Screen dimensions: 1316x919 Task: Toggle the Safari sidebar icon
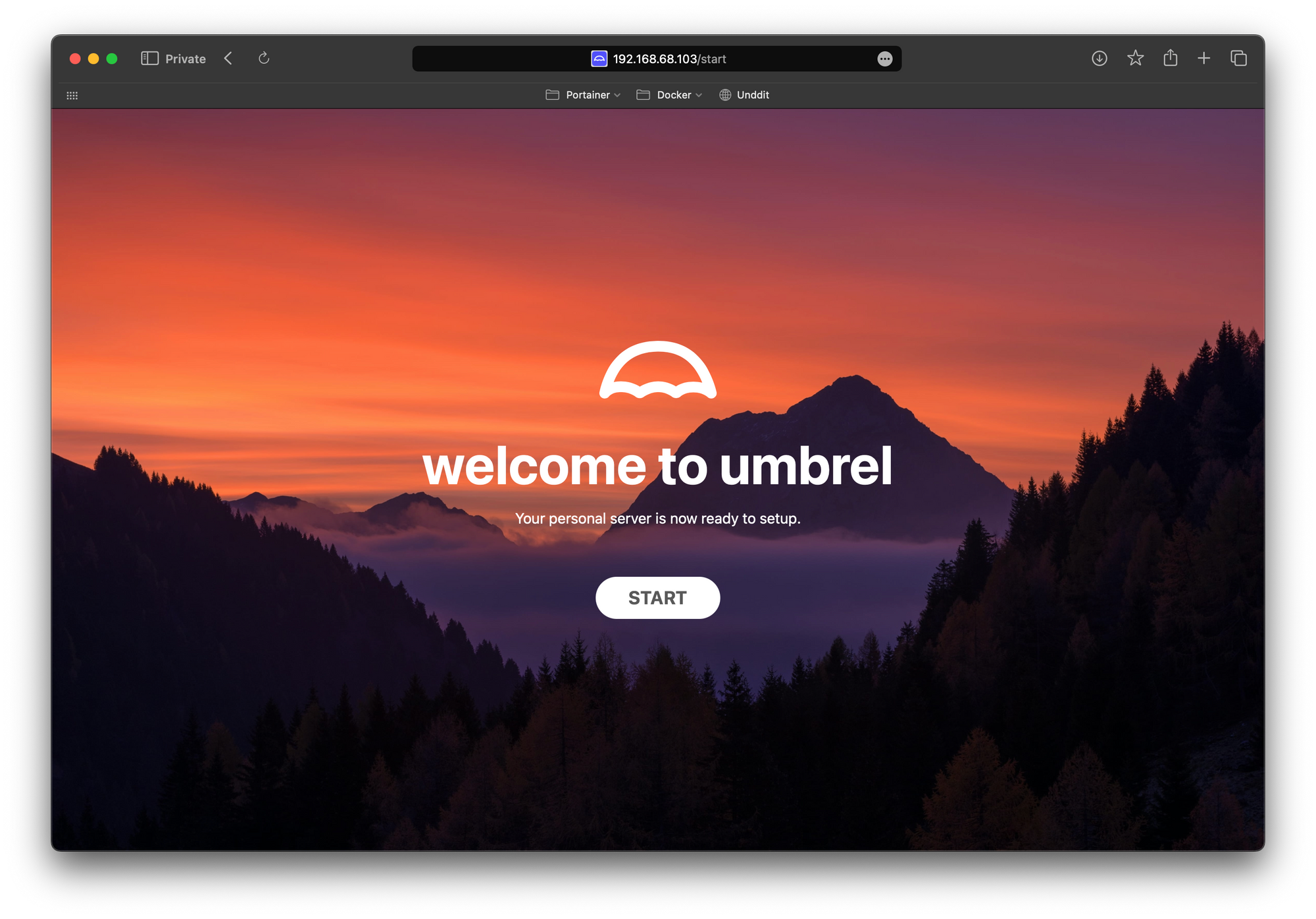(x=149, y=59)
